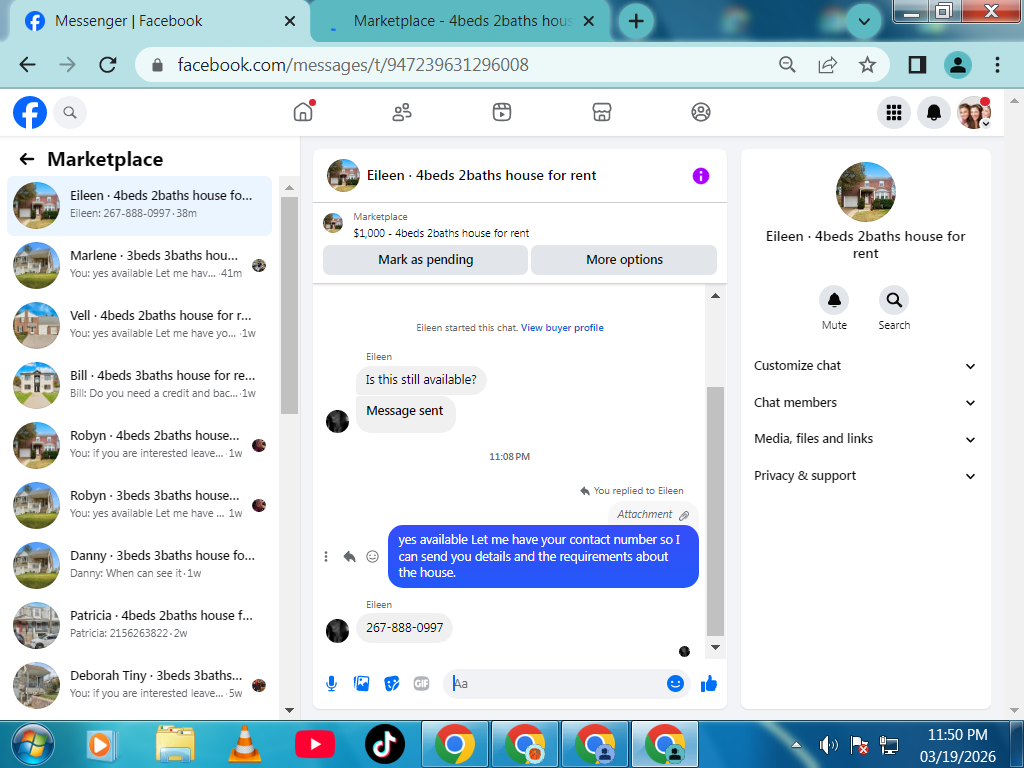Viewport: 1024px width, 768px height.
Task: Open the account profile picture menu
Action: tap(974, 112)
